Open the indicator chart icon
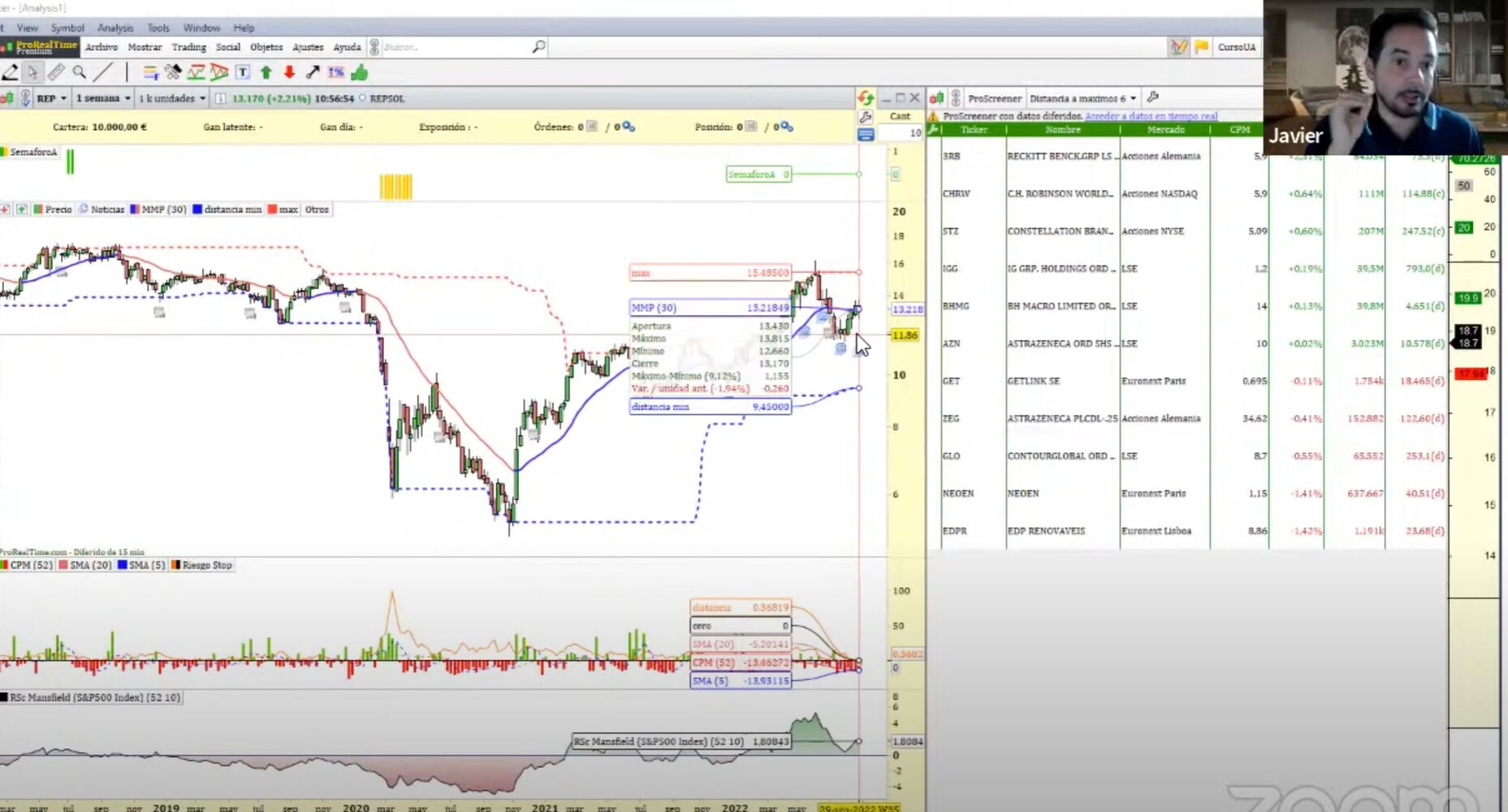 196,73
